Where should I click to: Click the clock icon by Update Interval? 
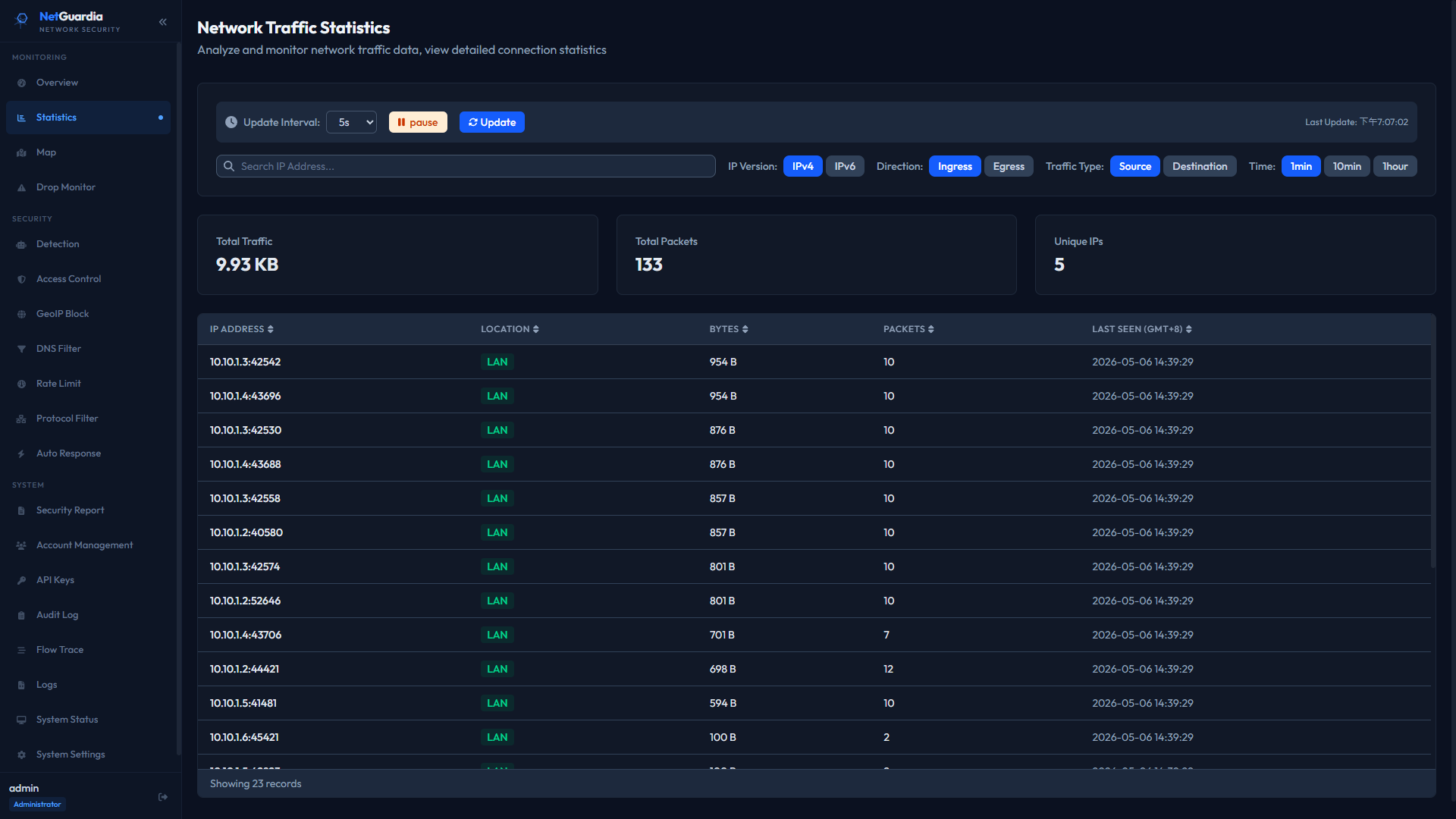tap(231, 122)
